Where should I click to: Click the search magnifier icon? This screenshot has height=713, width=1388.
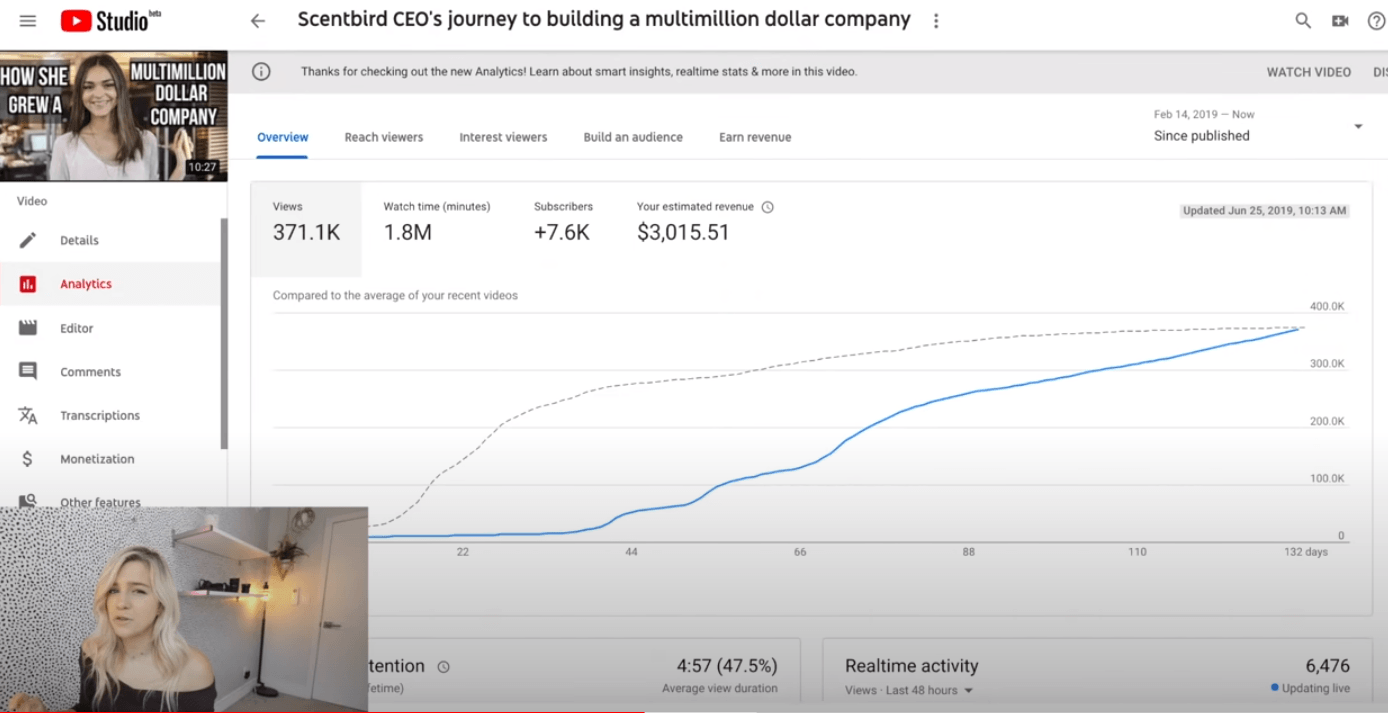(1303, 21)
